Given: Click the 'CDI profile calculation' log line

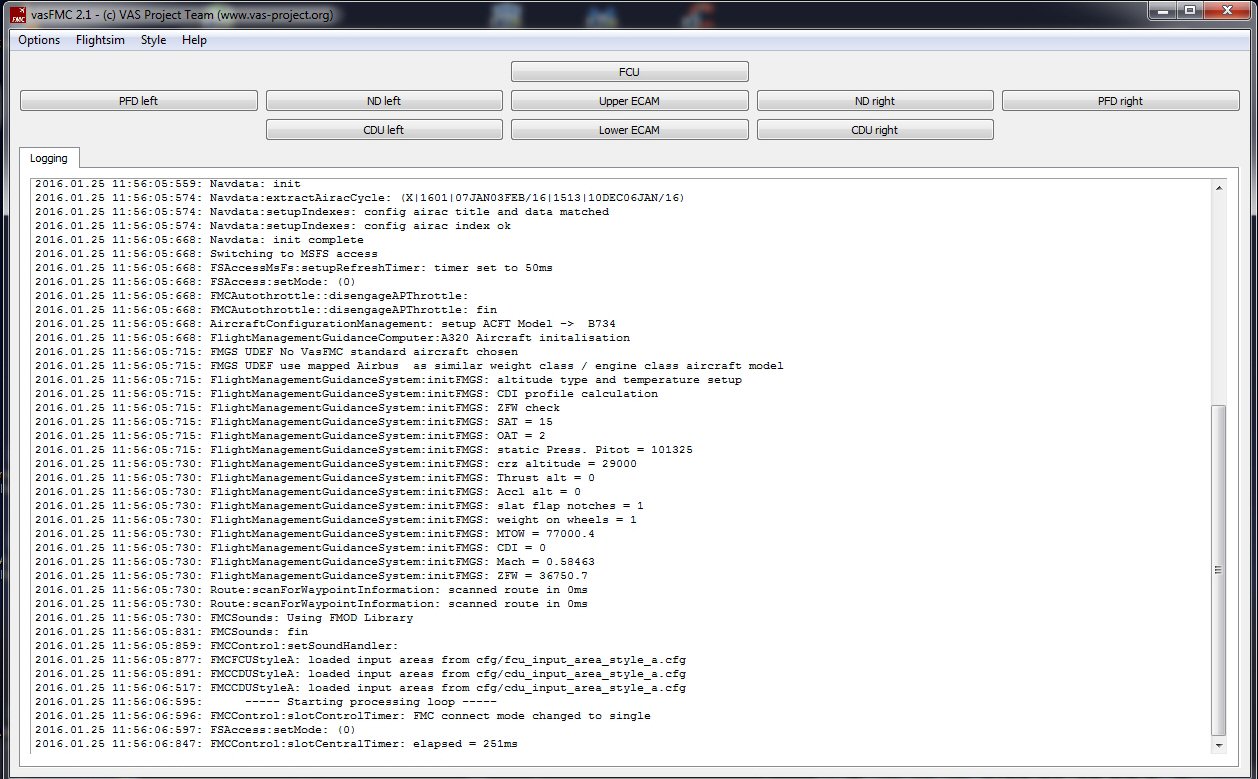Looking at the screenshot, I should point(346,394).
